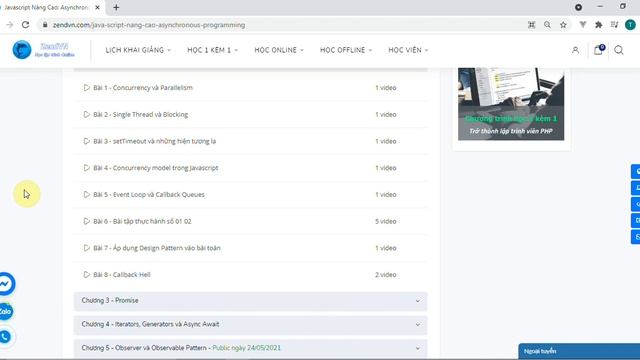Open the extensions puzzle icon
This screenshot has height=360, width=640.
click(x=599, y=25)
